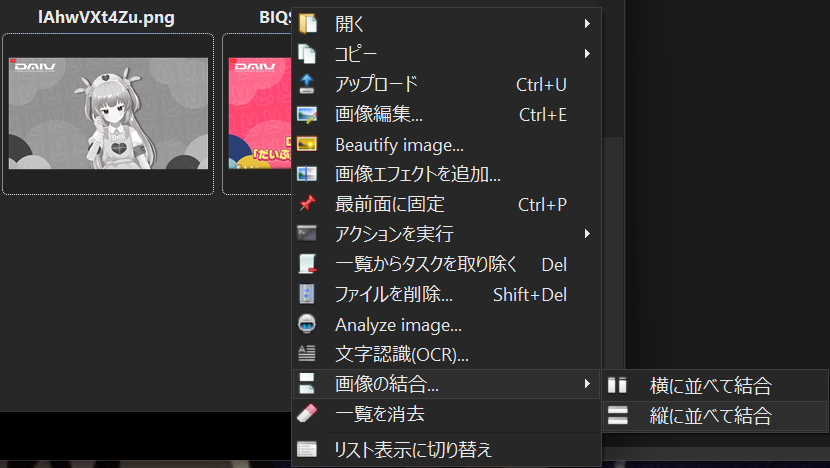Choose 横に並べて結合 in the submenu
The width and height of the screenshot is (830, 468).
click(x=710, y=386)
